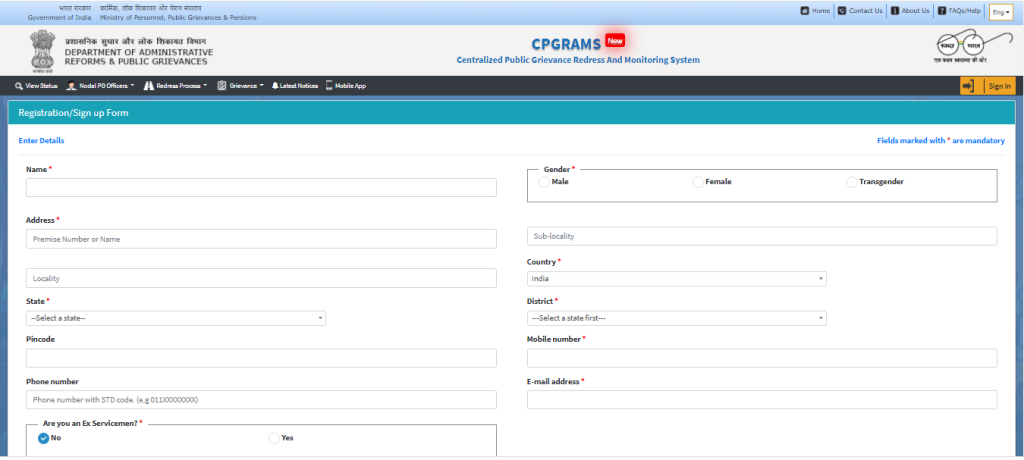Select Transgender radio button
This screenshot has width=1024, height=460.
pos(852,182)
